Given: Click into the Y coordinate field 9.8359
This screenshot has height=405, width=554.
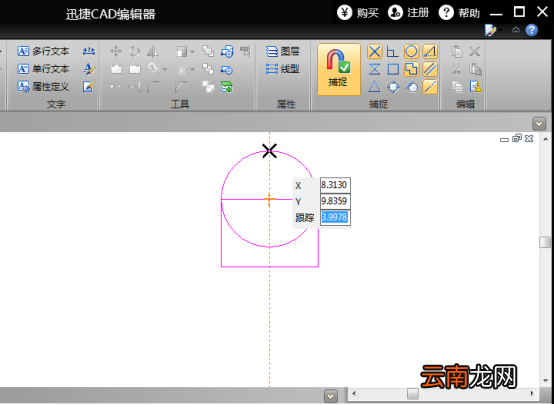Looking at the screenshot, I should tap(335, 201).
